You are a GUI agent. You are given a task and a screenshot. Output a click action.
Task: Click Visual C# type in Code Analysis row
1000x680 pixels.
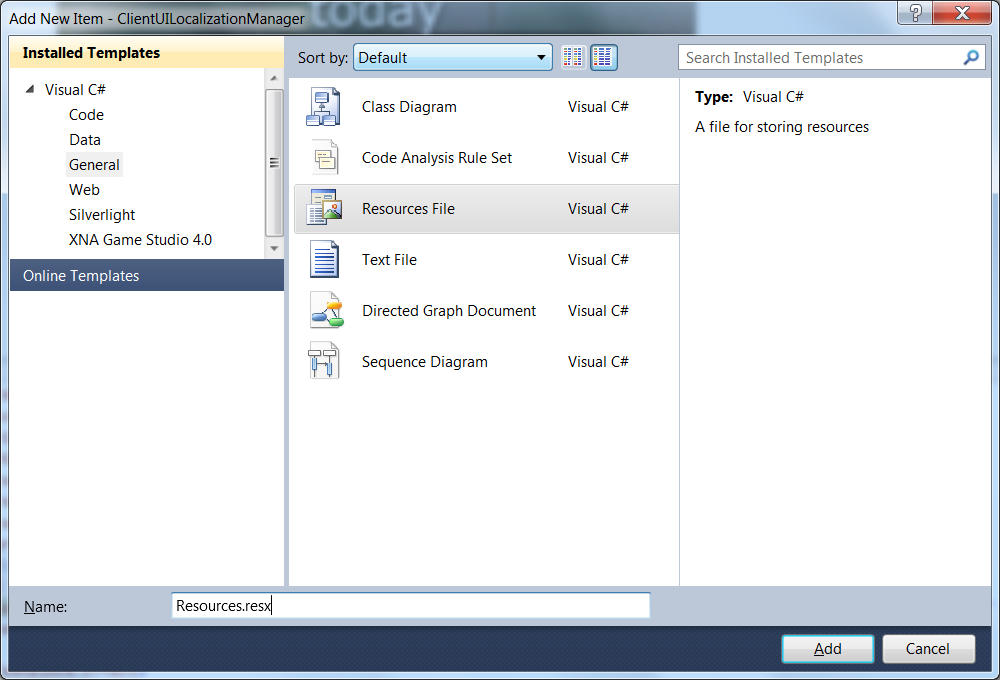(598, 158)
